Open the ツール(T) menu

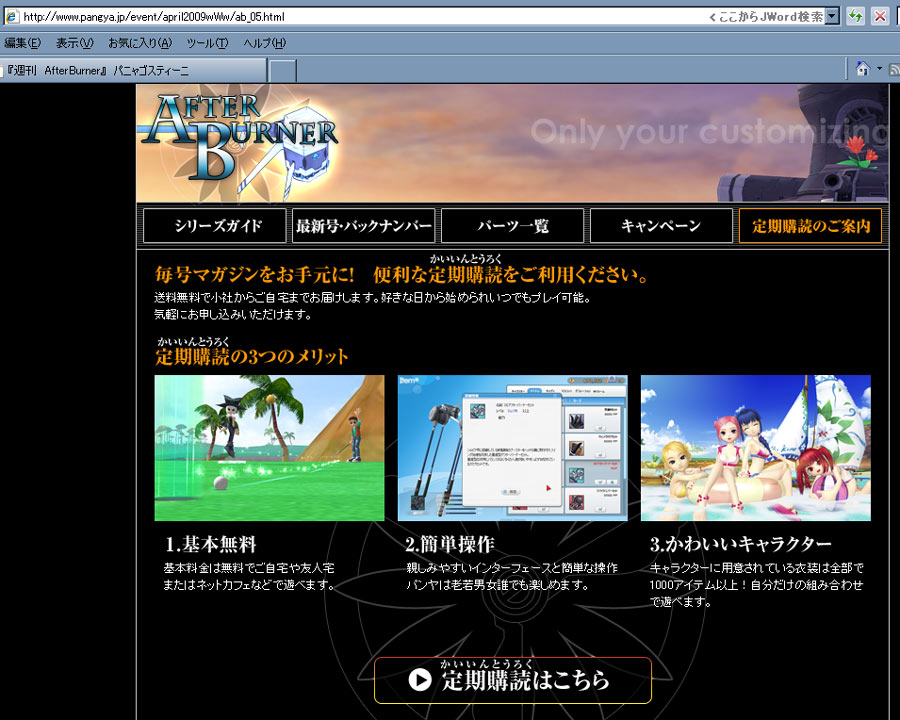tap(207, 43)
